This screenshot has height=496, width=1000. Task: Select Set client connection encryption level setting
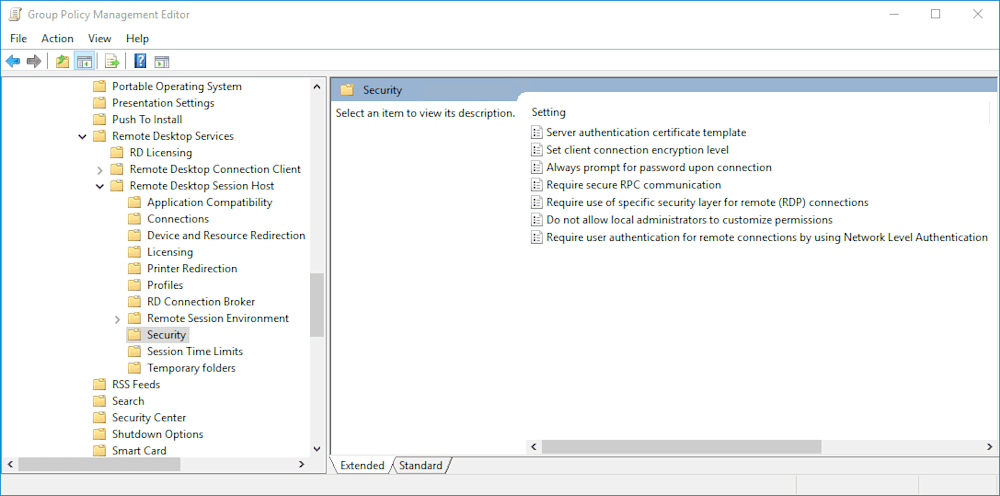637,150
